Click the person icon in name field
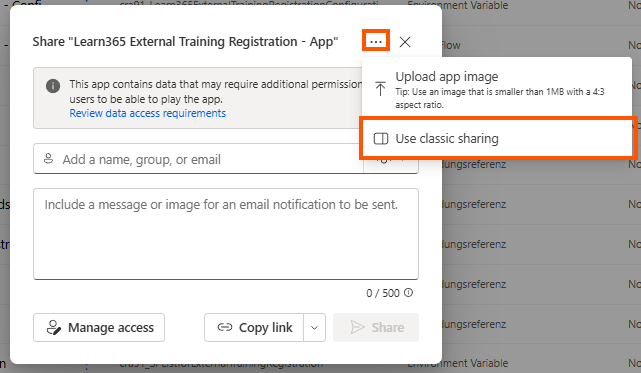641x373 pixels. (x=48, y=159)
